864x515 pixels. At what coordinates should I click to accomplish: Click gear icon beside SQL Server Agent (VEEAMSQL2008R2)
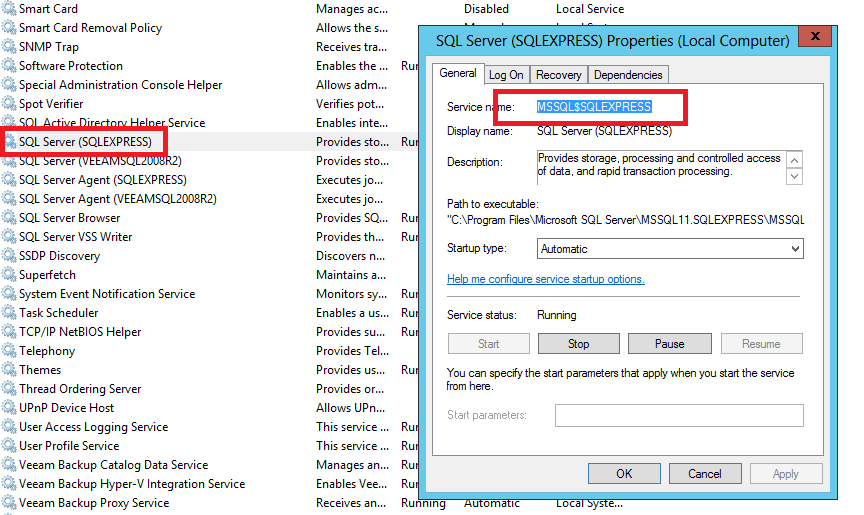click(x=9, y=199)
